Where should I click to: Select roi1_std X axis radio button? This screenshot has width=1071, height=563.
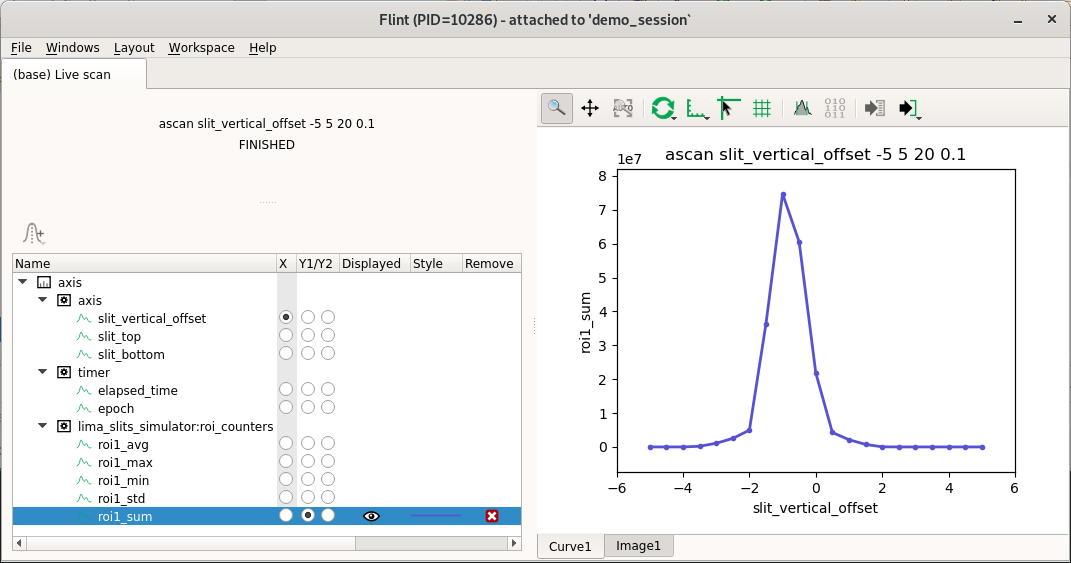click(286, 497)
